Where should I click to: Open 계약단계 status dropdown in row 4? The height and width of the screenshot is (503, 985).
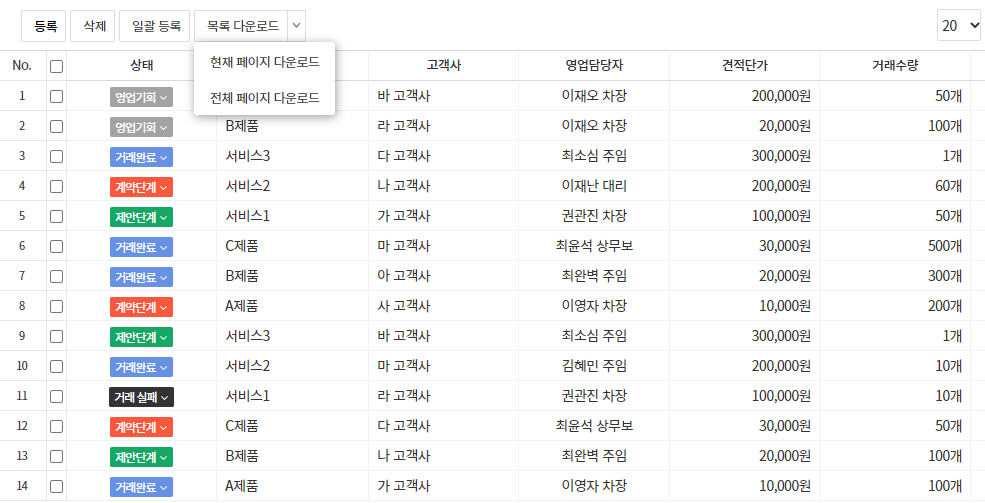[141, 187]
